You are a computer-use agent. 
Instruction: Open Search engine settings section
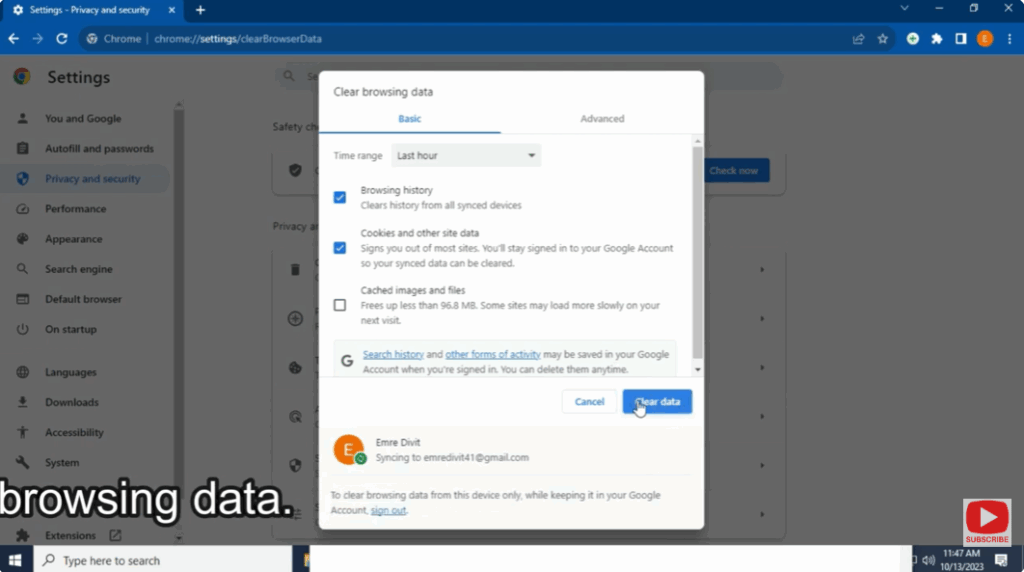click(78, 268)
